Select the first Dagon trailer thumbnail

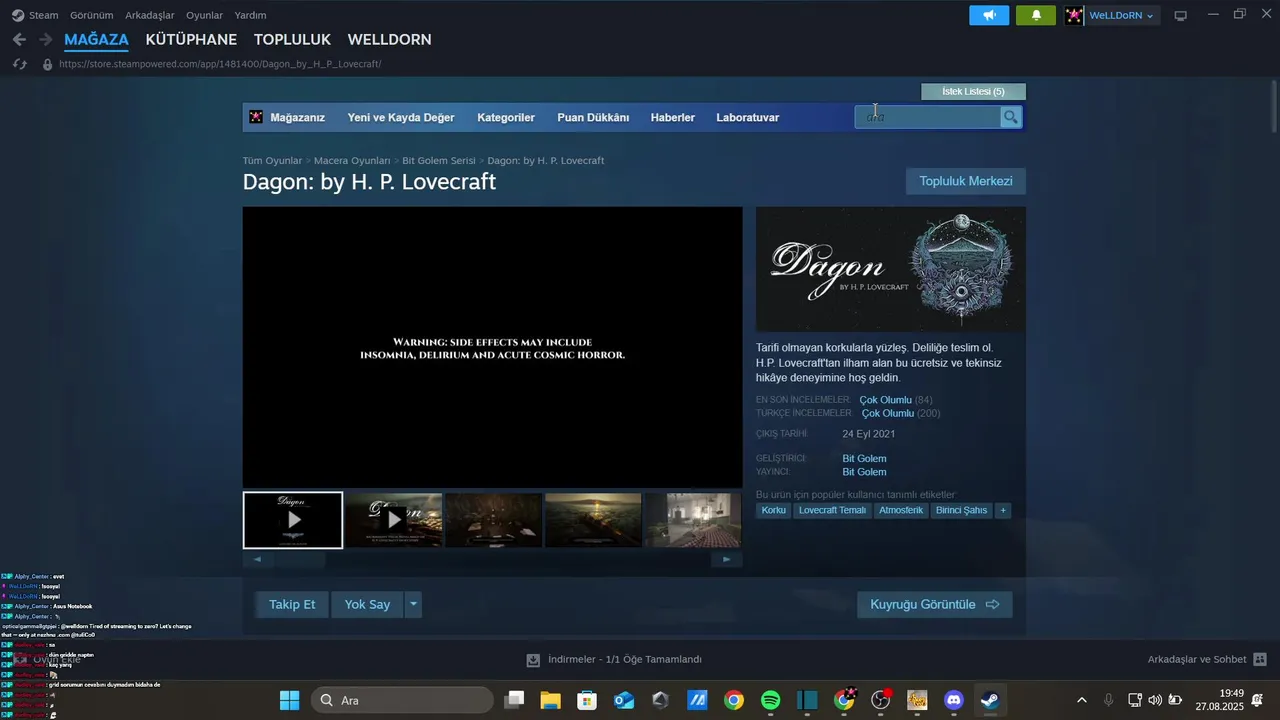click(293, 520)
